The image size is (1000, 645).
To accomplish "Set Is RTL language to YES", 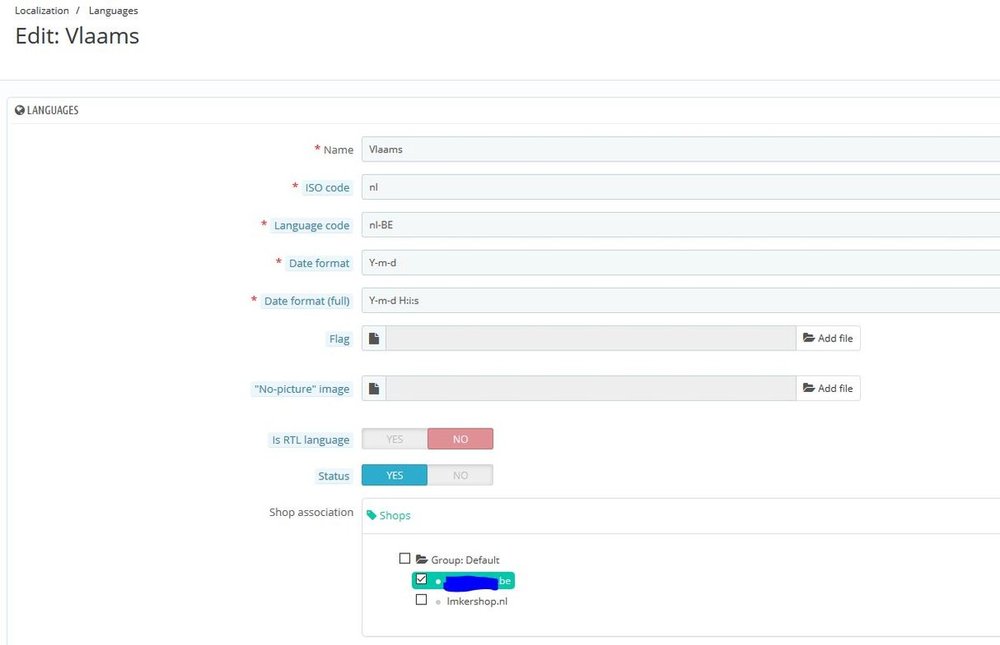I will click(x=394, y=439).
